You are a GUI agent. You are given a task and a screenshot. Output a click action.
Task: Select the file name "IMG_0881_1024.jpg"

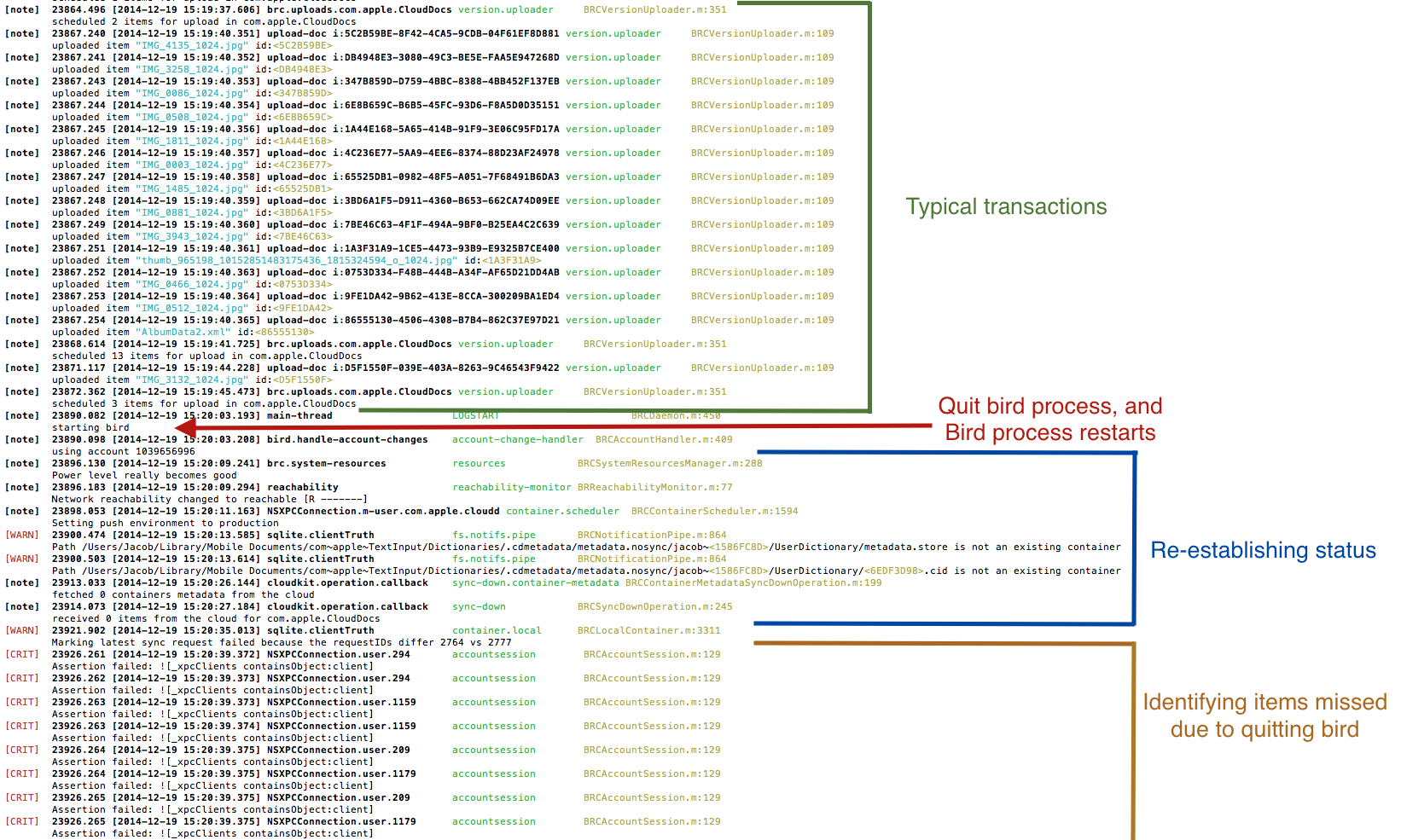[192, 213]
